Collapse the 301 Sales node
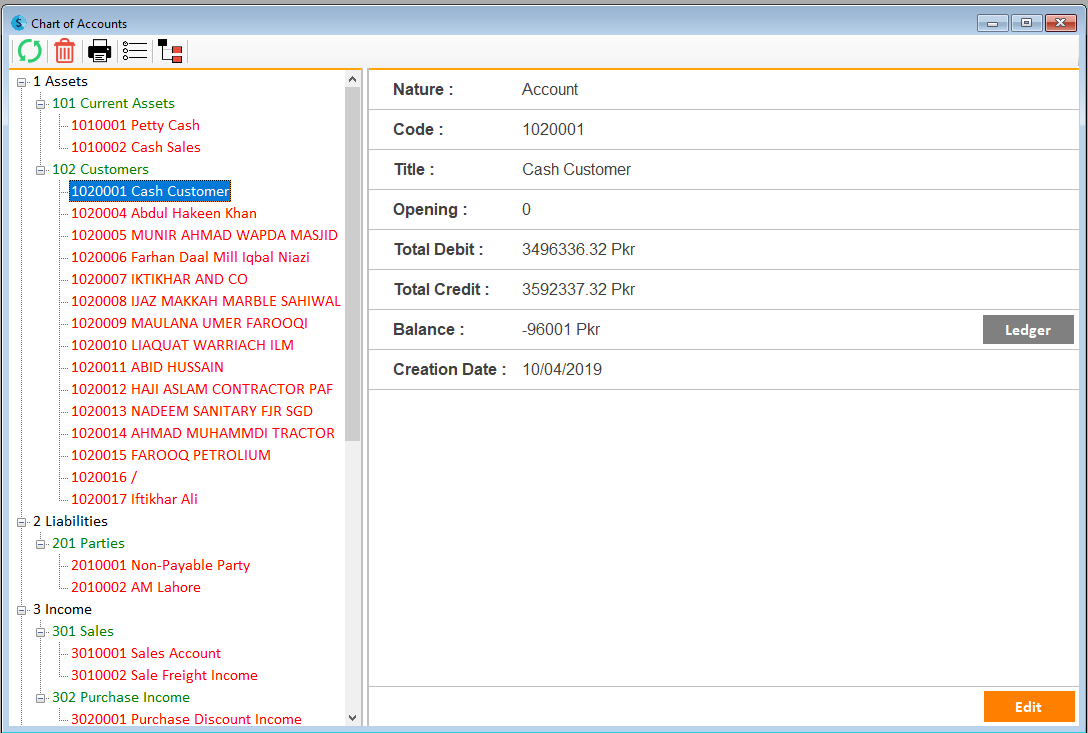The image size is (1088, 733). [40, 632]
